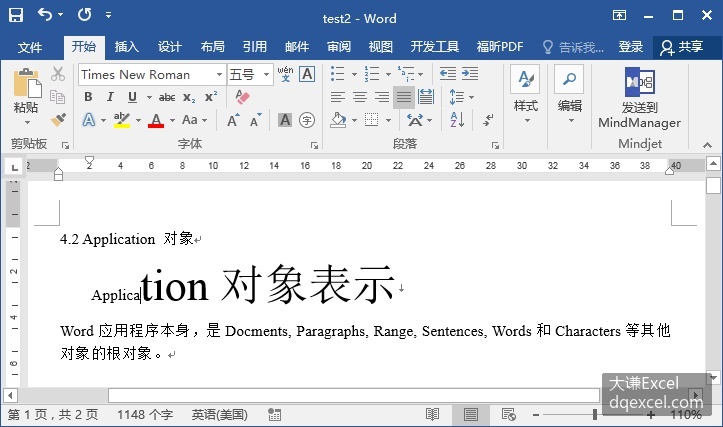
Task: Open the Editing (find) group button
Action: (570, 95)
